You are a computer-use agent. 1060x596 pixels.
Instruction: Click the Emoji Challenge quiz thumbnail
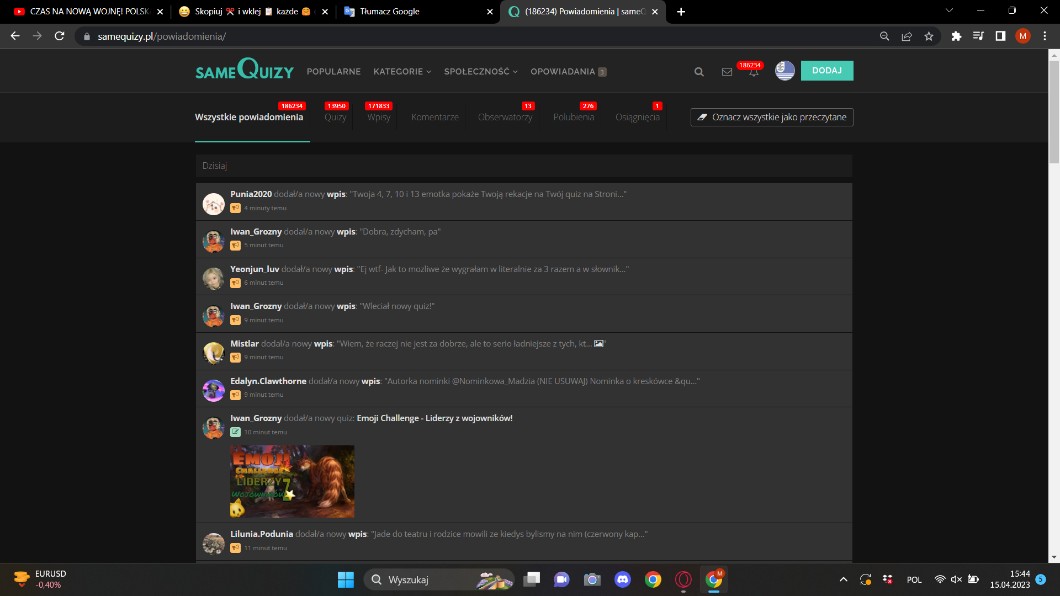[292, 481]
